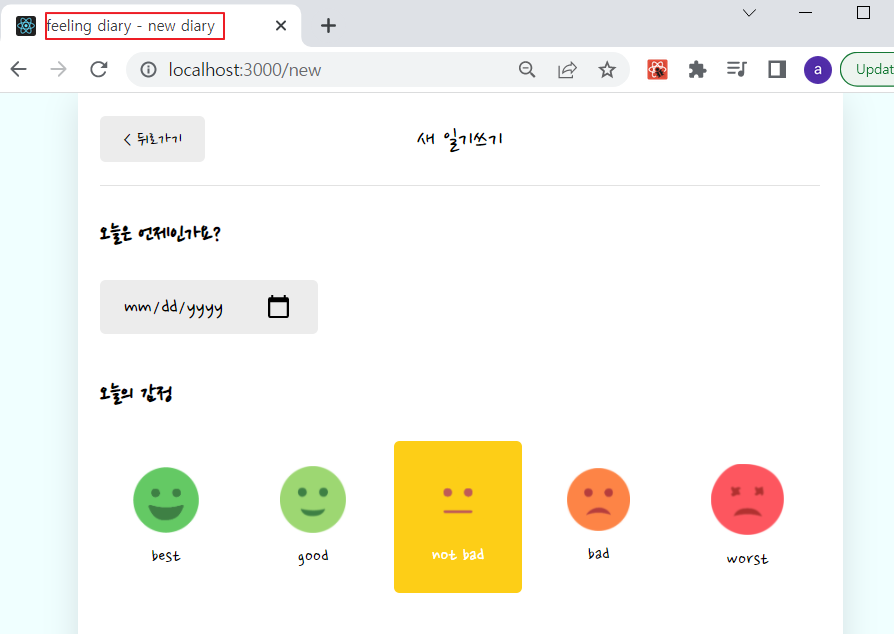Screen dimensions: 894x634
Task: Click the Update button in the Chrome toolbar
Action: [x=867, y=70]
